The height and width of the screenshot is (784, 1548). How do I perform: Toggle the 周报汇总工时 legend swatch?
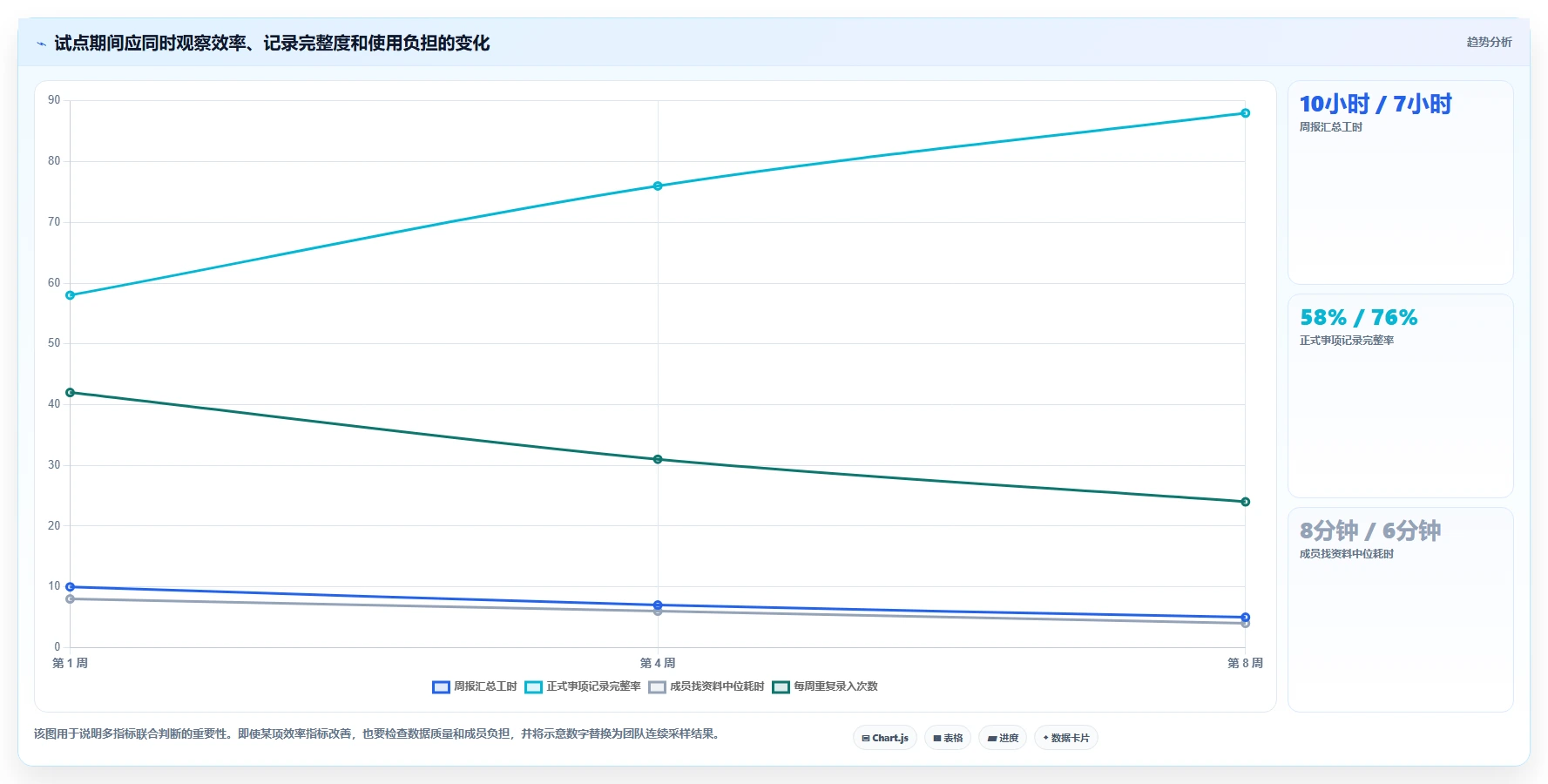point(441,686)
